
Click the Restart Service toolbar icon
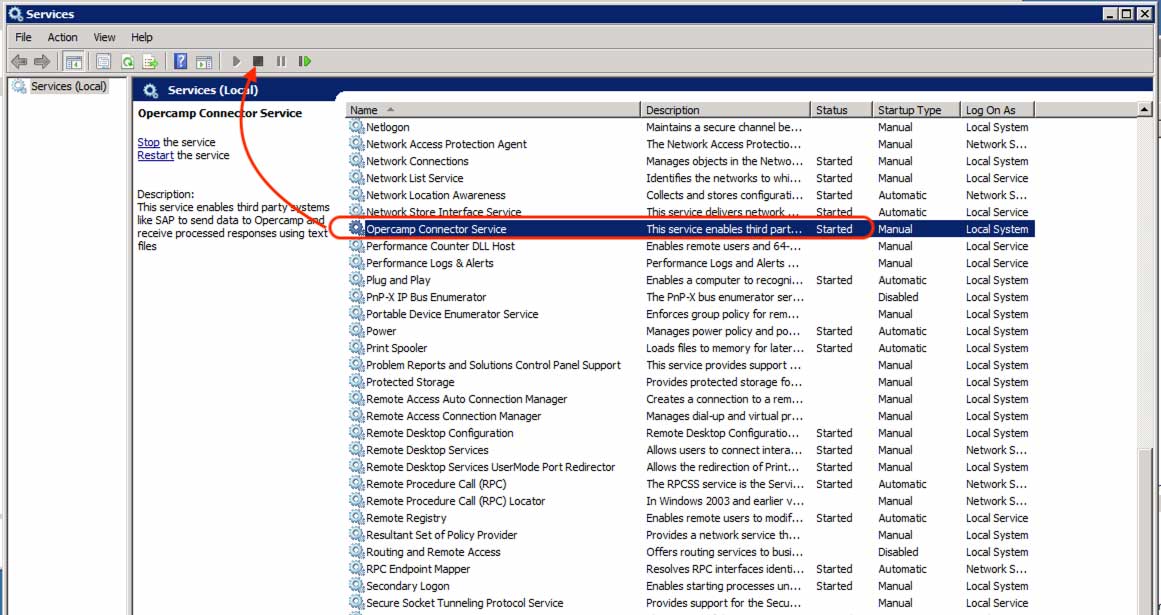[304, 62]
